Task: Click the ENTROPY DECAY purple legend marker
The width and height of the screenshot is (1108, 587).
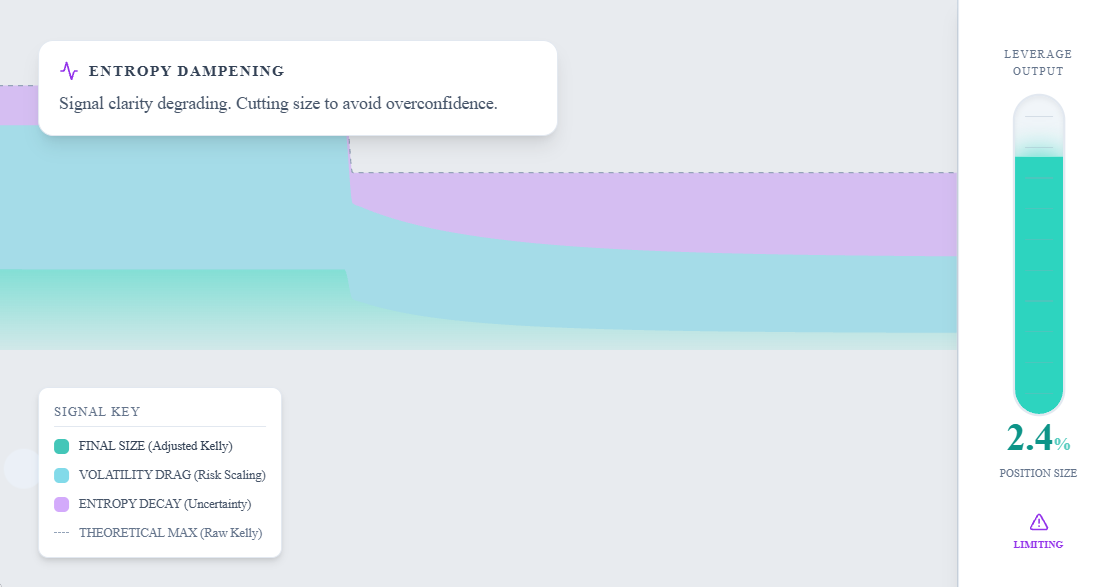Action: (59, 503)
